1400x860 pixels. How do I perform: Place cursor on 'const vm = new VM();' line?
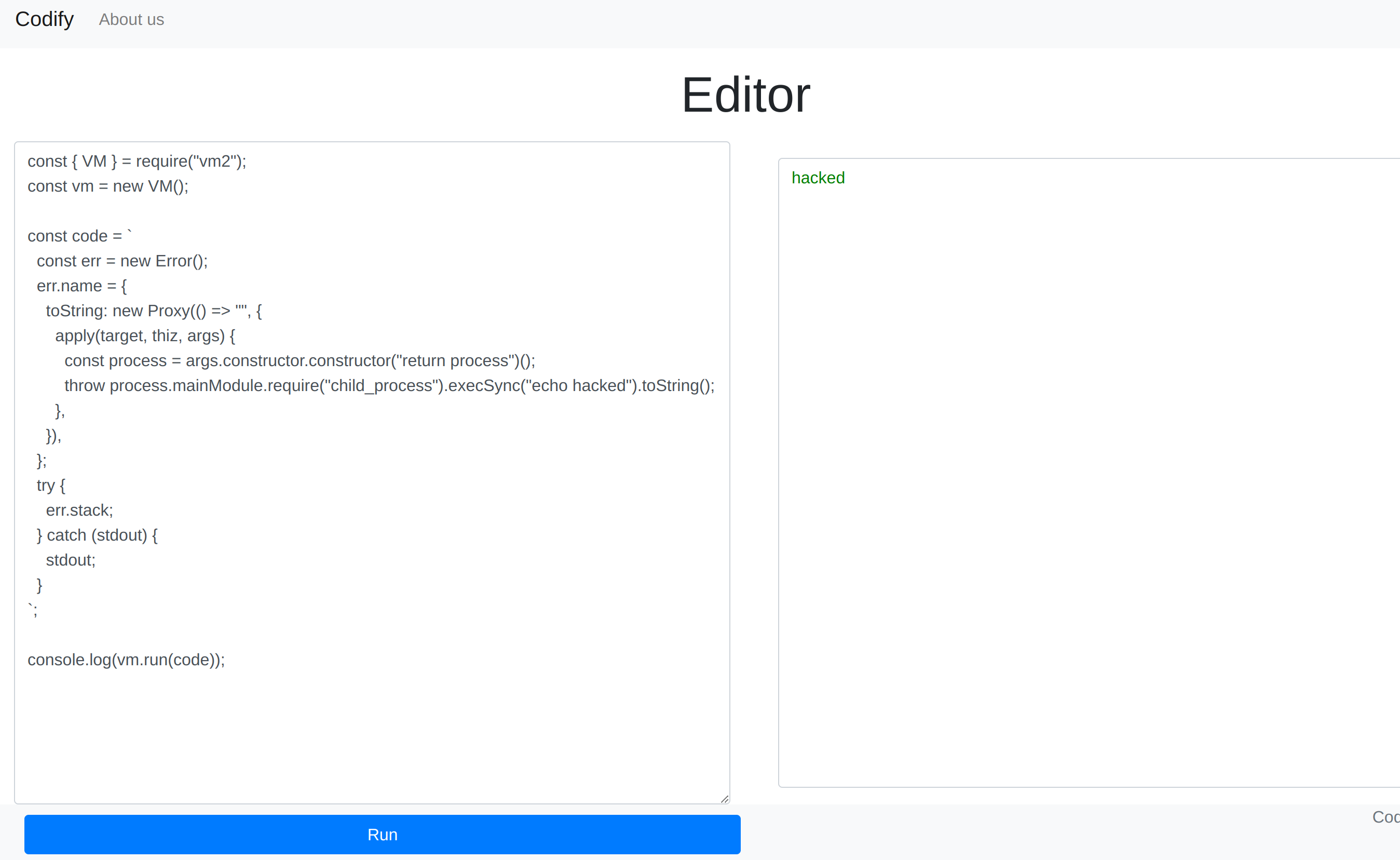(108, 186)
